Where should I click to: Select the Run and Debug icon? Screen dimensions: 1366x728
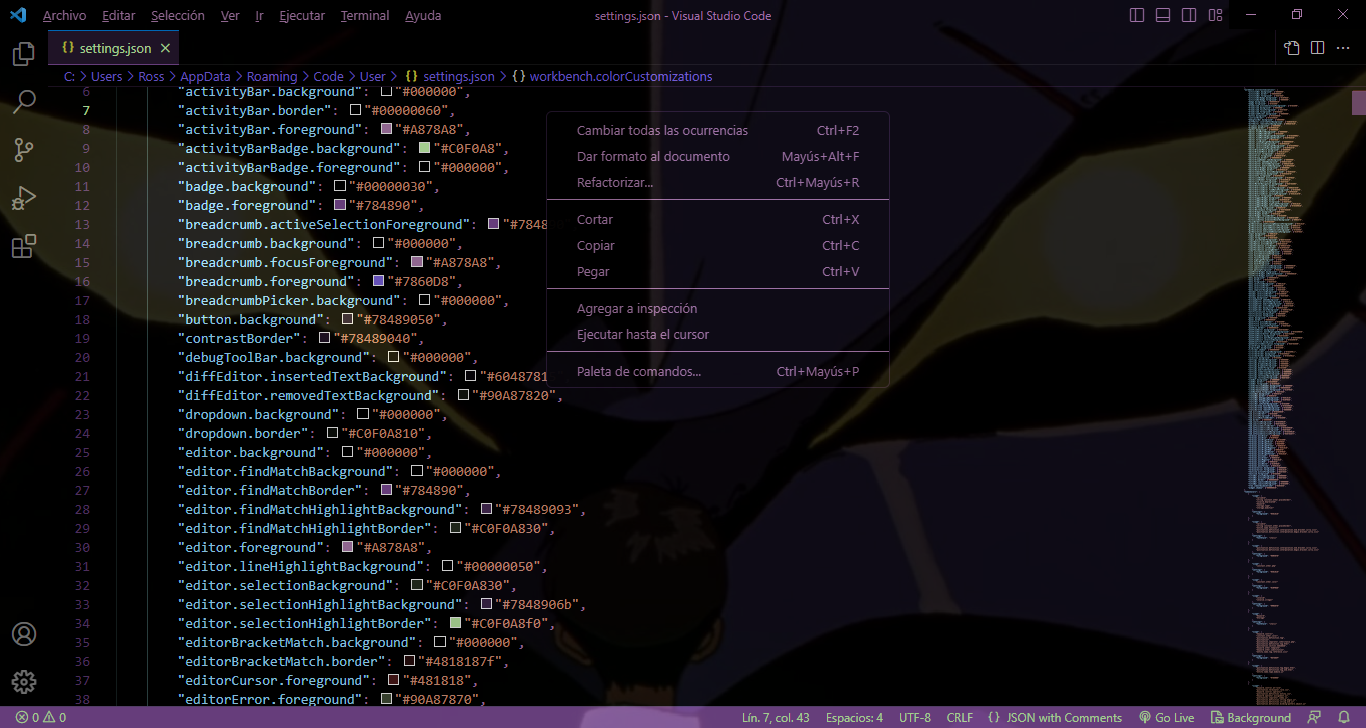23,198
